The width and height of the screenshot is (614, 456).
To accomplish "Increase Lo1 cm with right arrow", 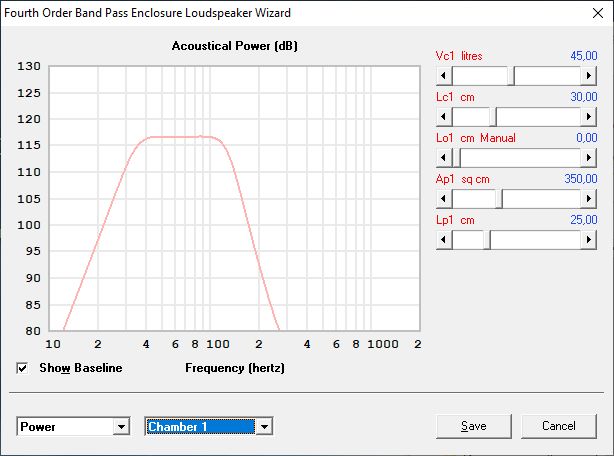I will click(588, 158).
